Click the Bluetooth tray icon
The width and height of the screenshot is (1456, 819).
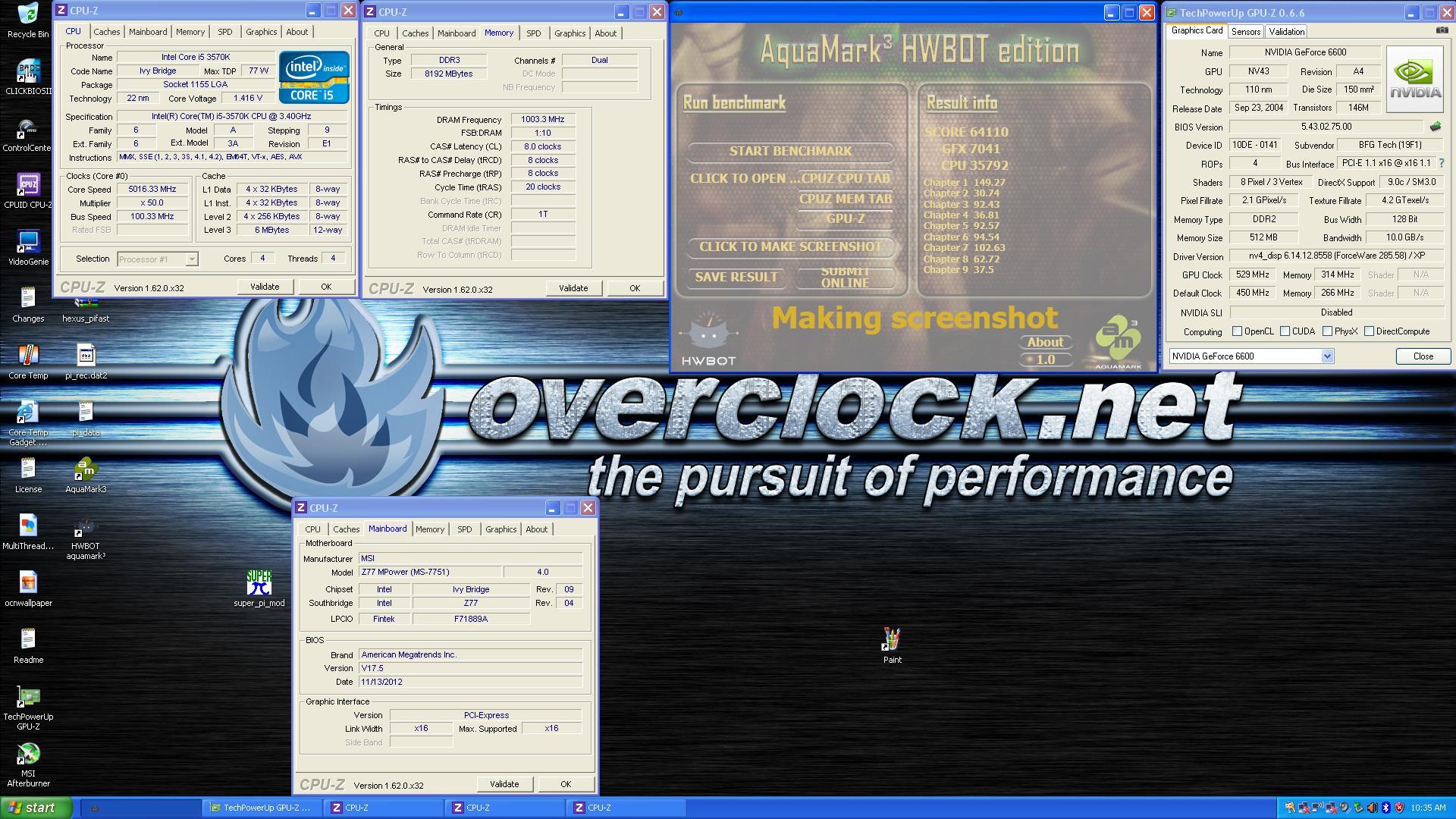[x=1385, y=808]
